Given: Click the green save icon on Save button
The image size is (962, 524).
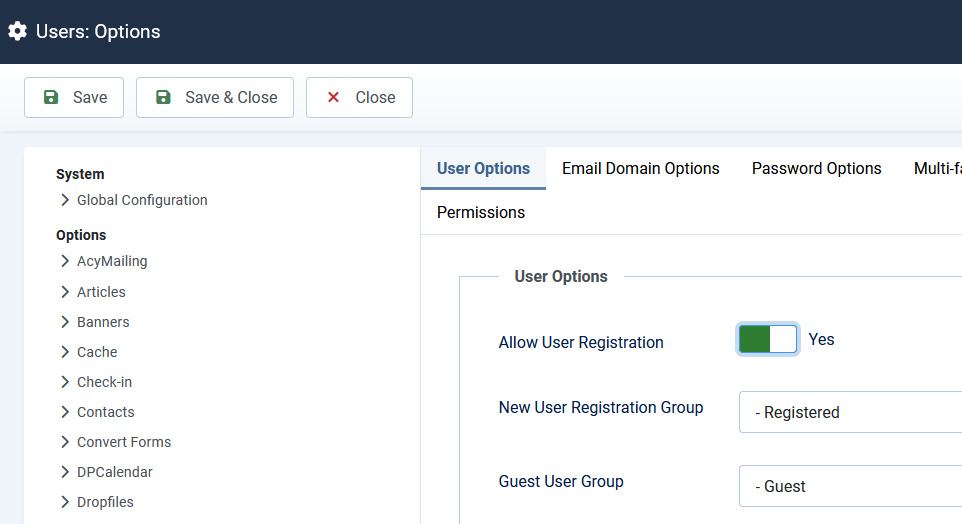Looking at the screenshot, I should [x=51, y=97].
